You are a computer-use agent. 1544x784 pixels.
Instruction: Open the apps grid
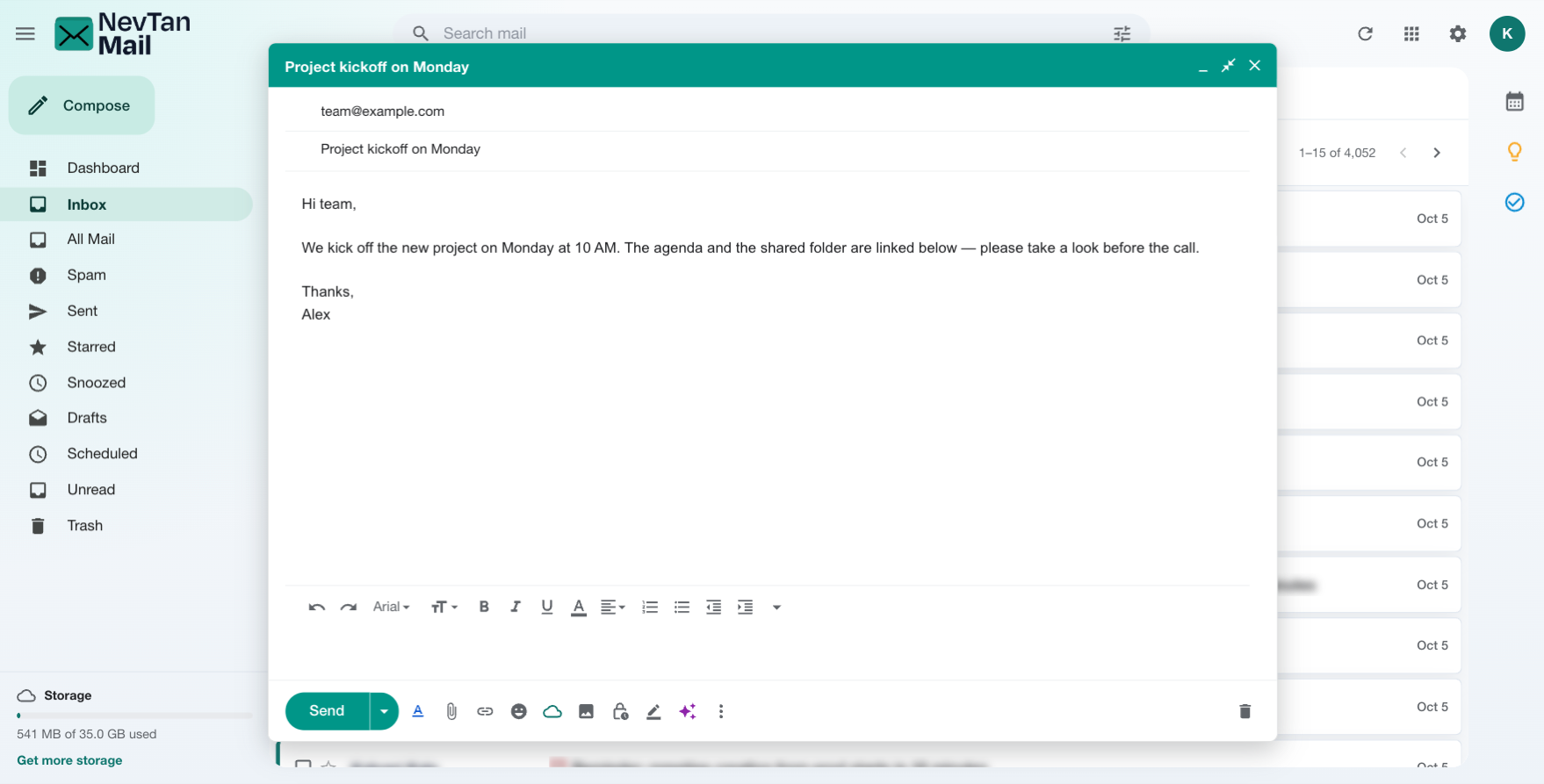click(1411, 33)
